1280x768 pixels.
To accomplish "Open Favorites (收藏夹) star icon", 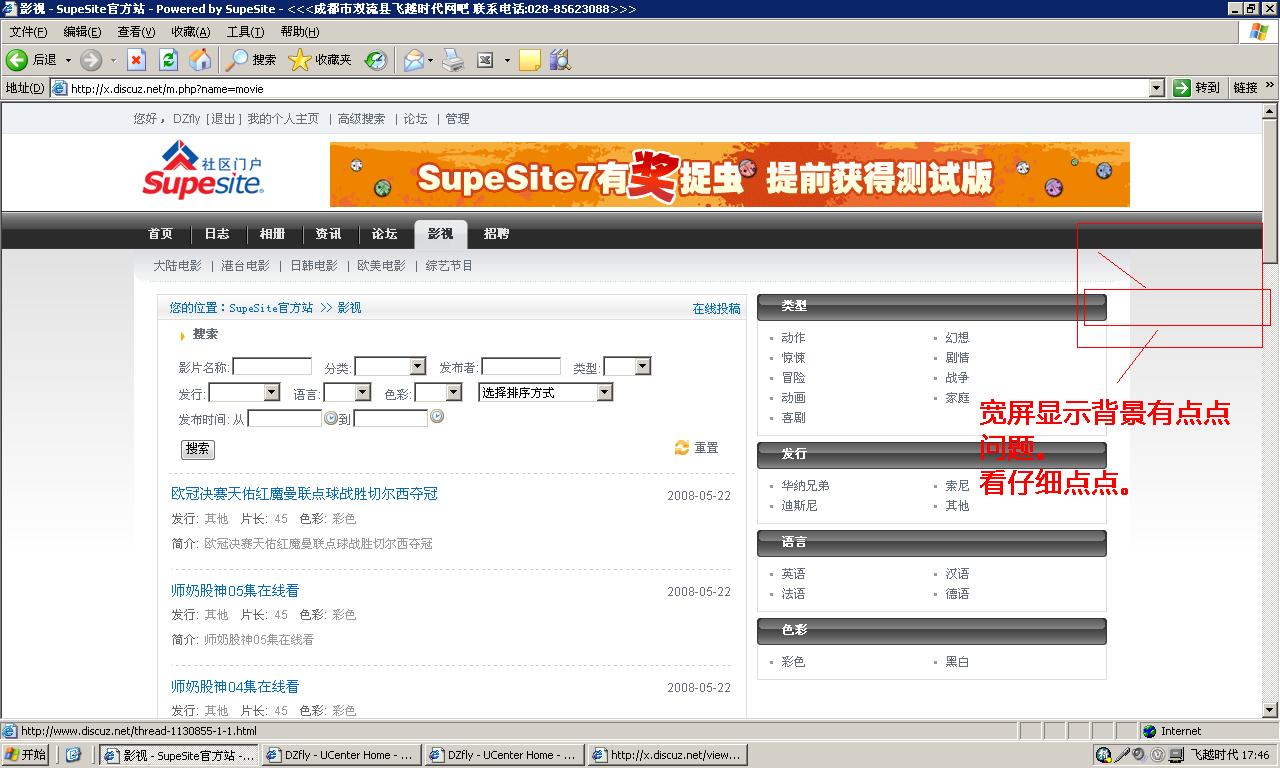I will click(x=299, y=60).
